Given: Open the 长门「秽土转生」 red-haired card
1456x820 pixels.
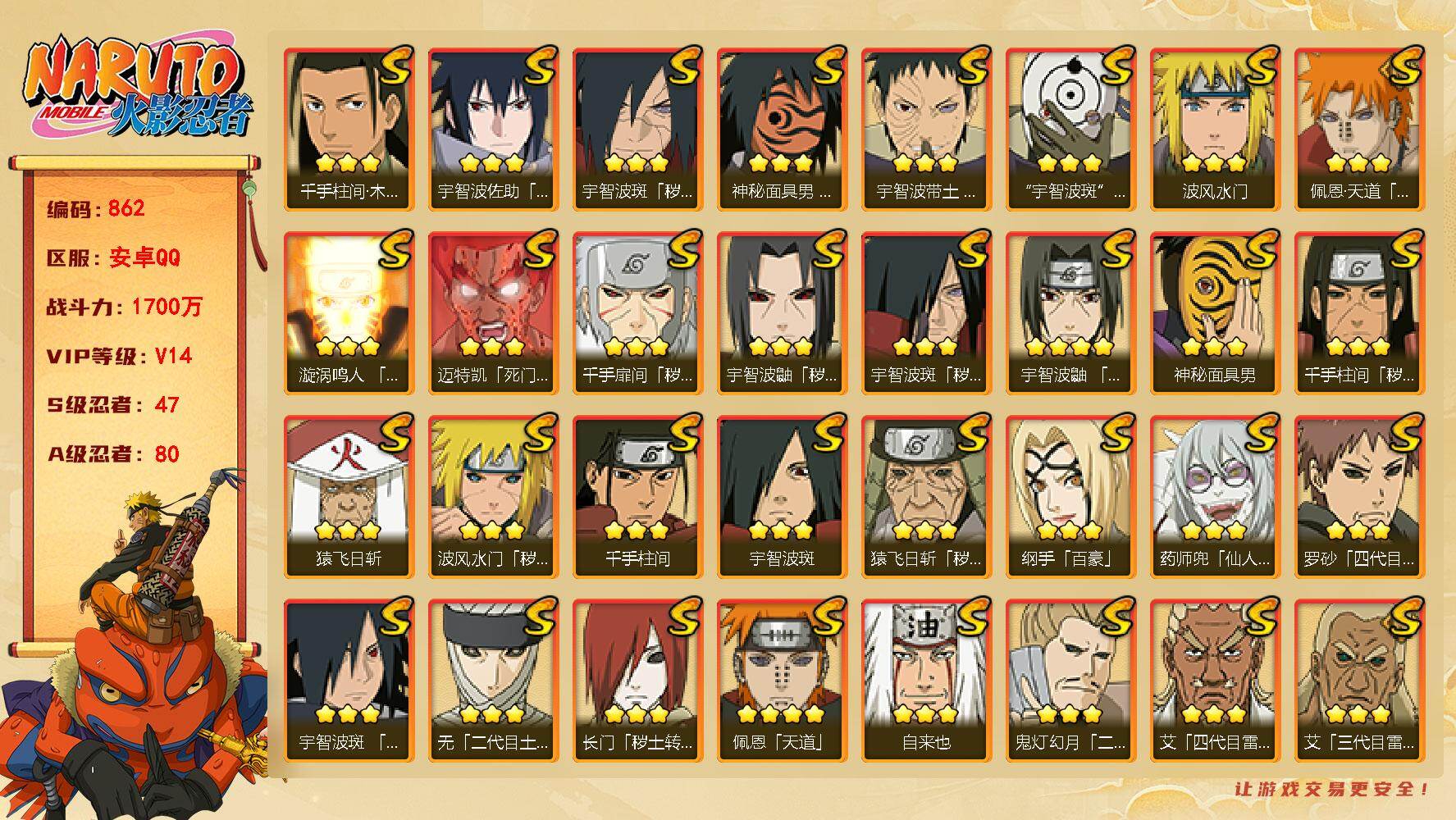Looking at the screenshot, I should pos(637,681).
